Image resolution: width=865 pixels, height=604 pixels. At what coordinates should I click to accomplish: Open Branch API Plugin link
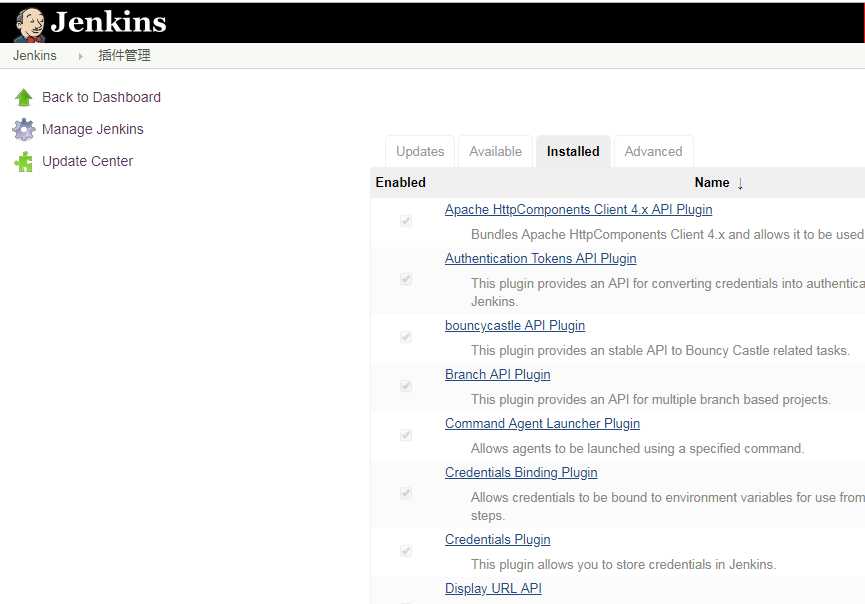pyautogui.click(x=498, y=375)
